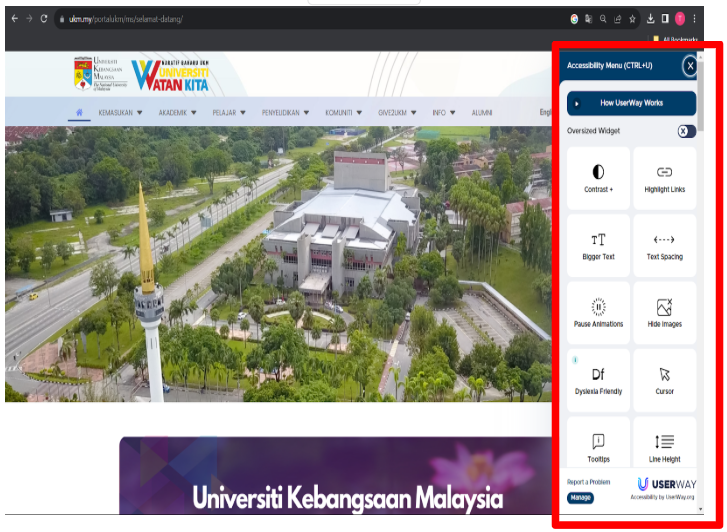Close the Accessibility Menu panel
The image size is (727, 532).
point(689,66)
